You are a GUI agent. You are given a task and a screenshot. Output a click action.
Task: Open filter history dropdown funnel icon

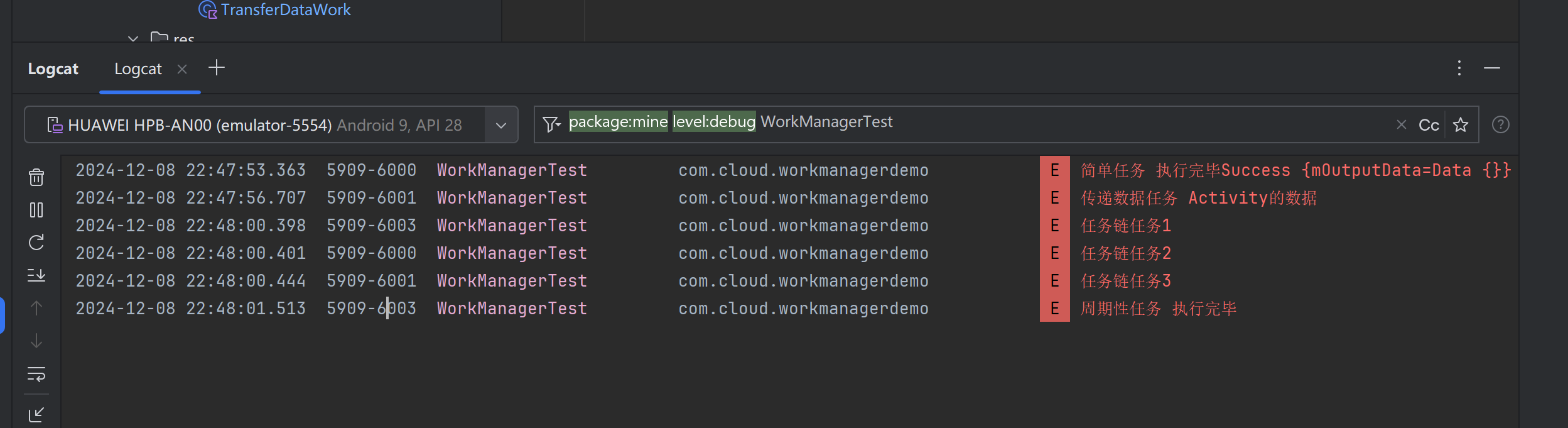[551, 125]
